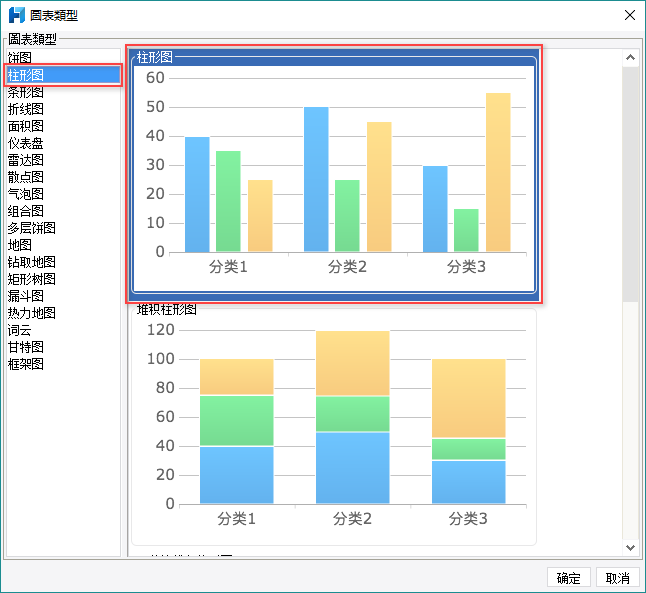Select 条形图 in chart type list

pos(63,92)
